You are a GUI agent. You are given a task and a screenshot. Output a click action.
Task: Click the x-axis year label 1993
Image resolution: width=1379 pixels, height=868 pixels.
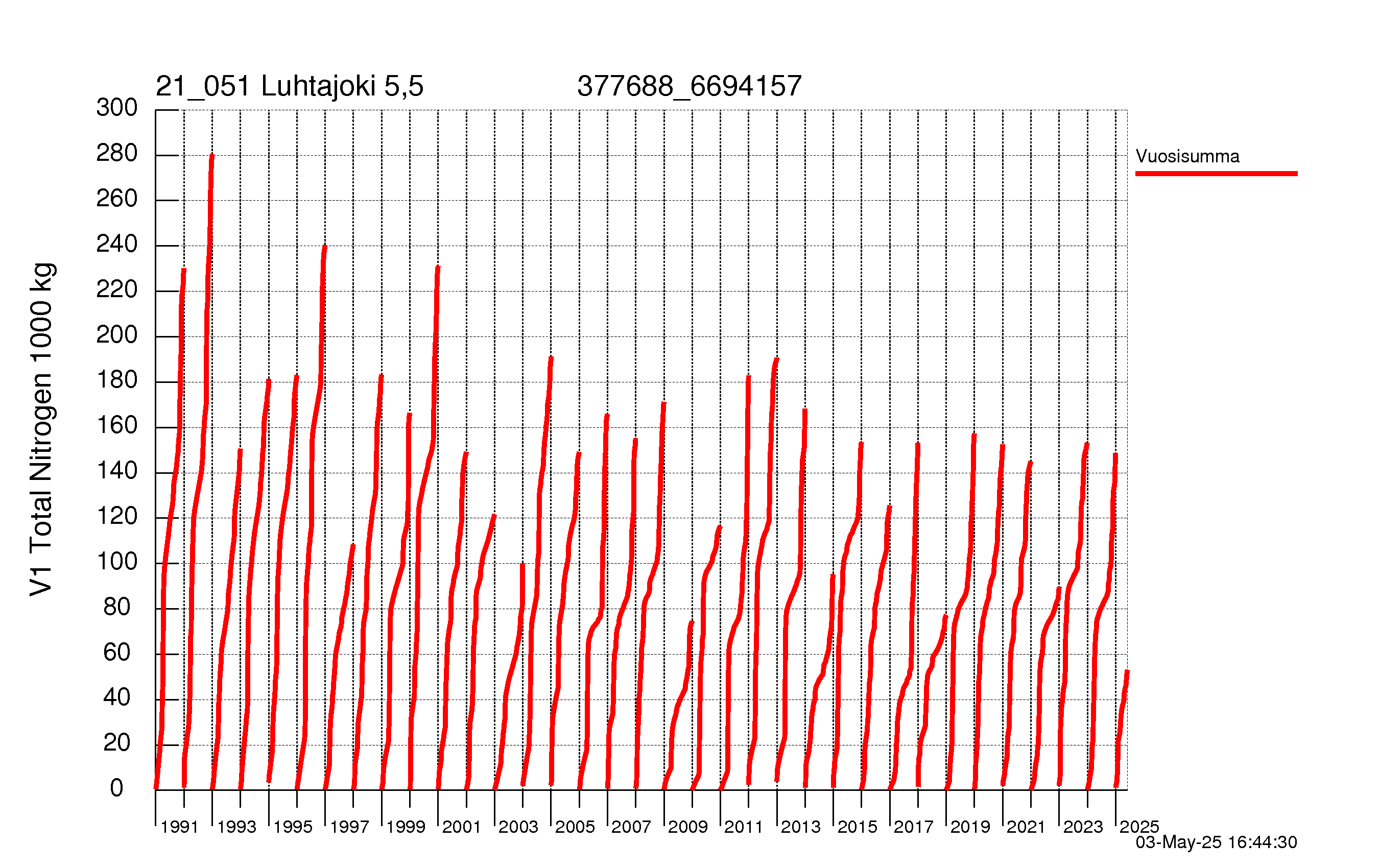[236, 827]
